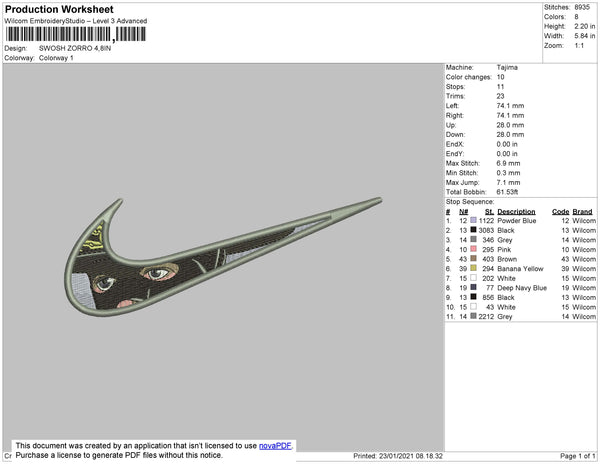600x464 pixels.
Task: Click the Pink color swatch in row 4
Action: 473,249
